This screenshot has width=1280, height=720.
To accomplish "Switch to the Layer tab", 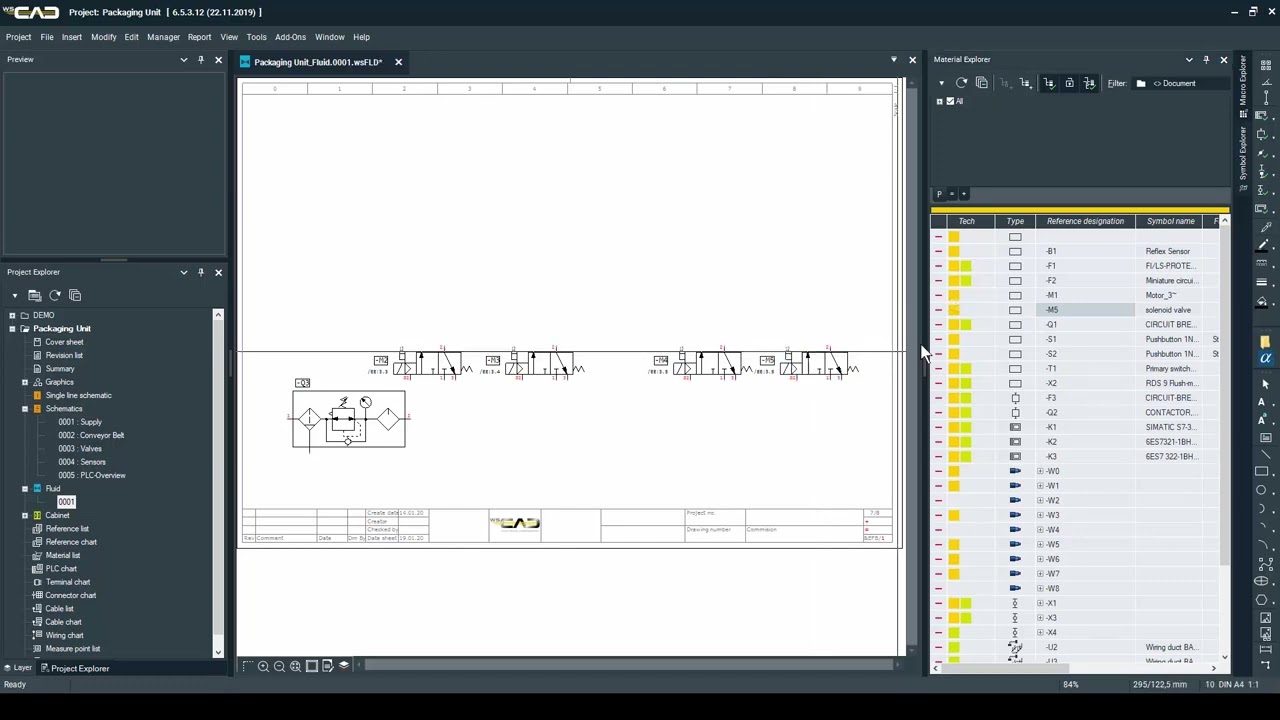I will tap(17, 668).
